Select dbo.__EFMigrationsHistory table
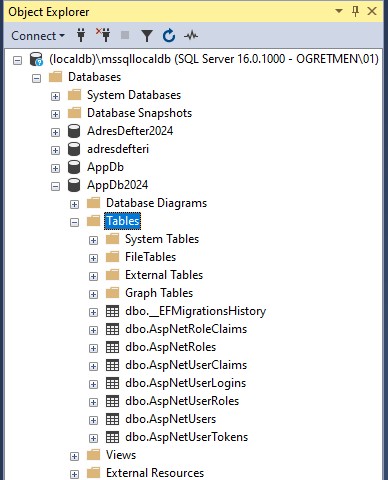Screen dimensions: 388x480 coord(196,311)
